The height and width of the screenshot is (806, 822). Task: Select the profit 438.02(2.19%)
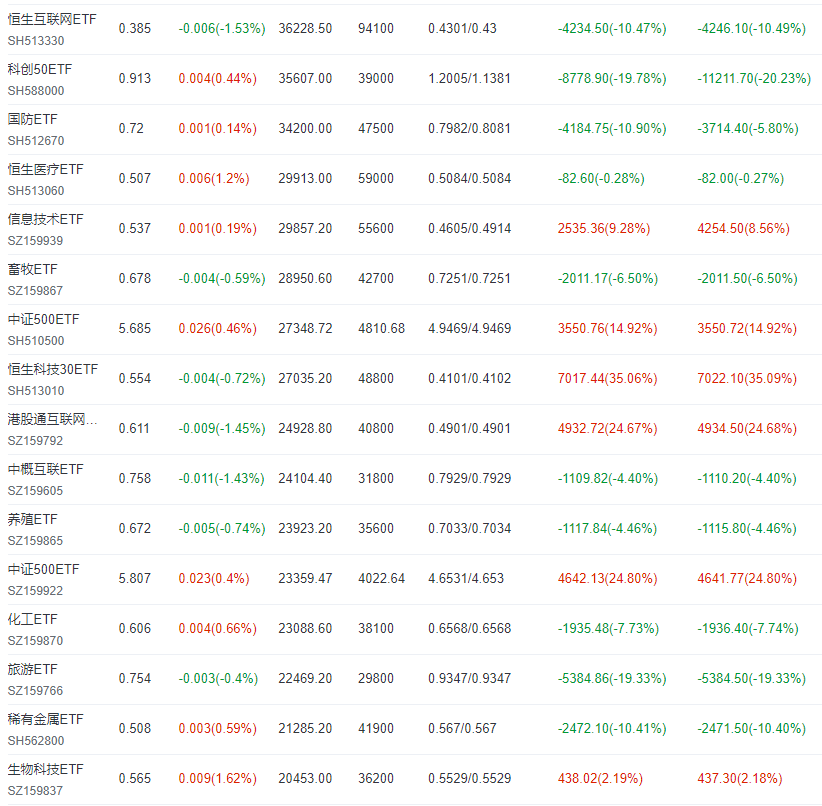[x=600, y=779]
